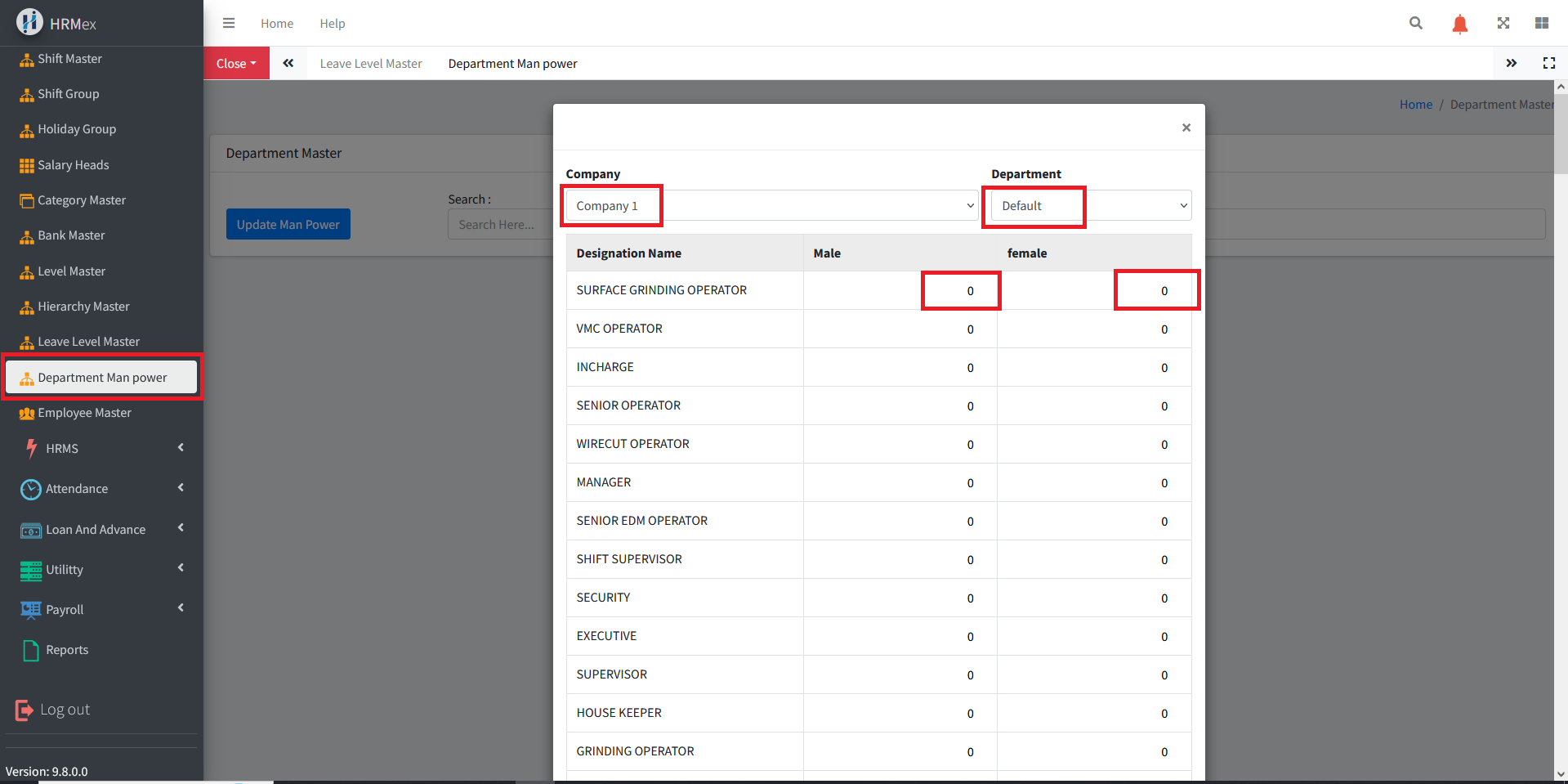
Task: Close the man power dialog
Action: pyautogui.click(x=1186, y=128)
